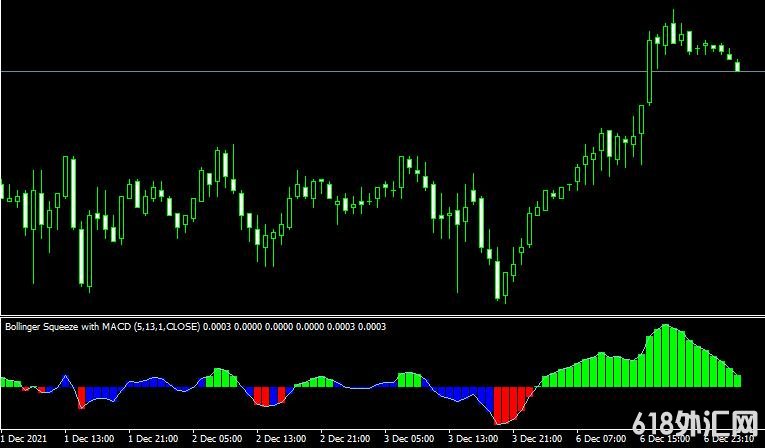Viewport: 765px width, 448px height.
Task: Click the '3 Dec 21:00' time axis label
Action: pyautogui.click(x=537, y=438)
